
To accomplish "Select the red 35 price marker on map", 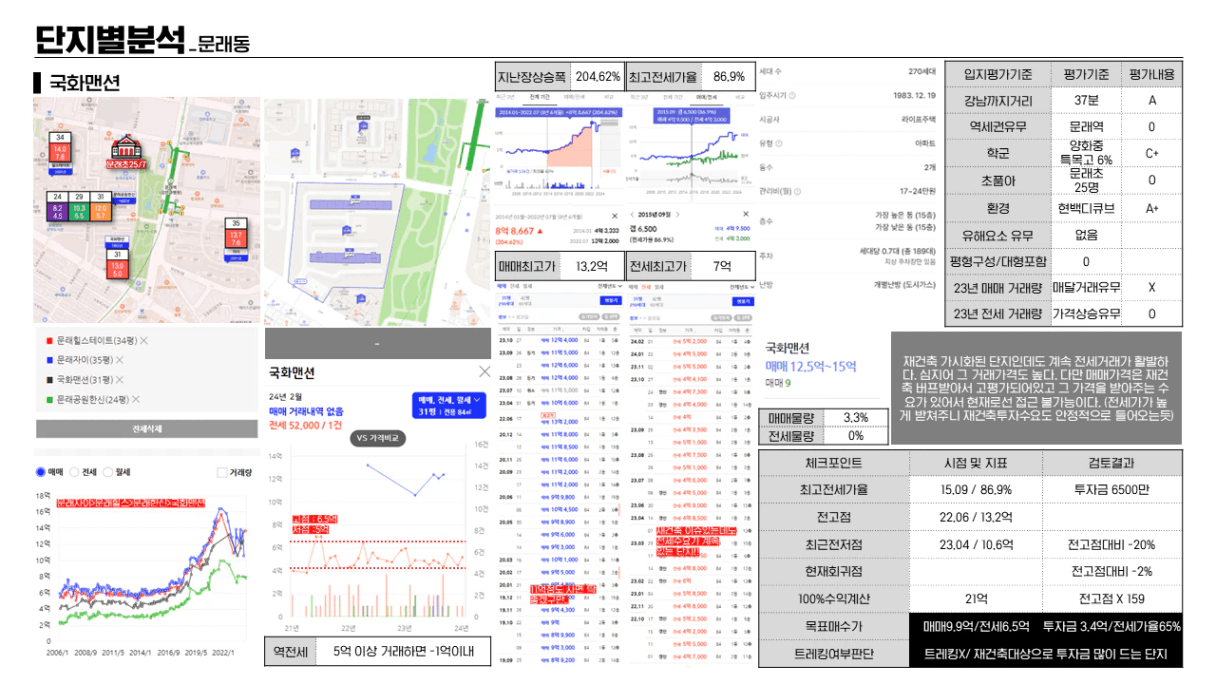I will coord(236,233).
